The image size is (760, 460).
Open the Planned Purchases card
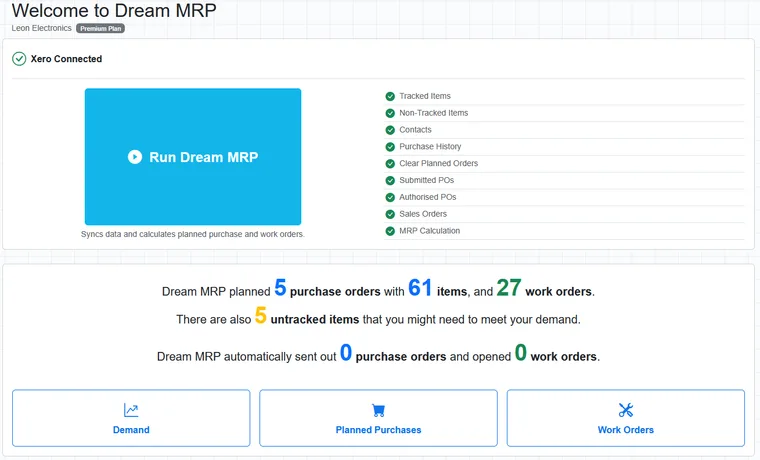[x=379, y=418]
